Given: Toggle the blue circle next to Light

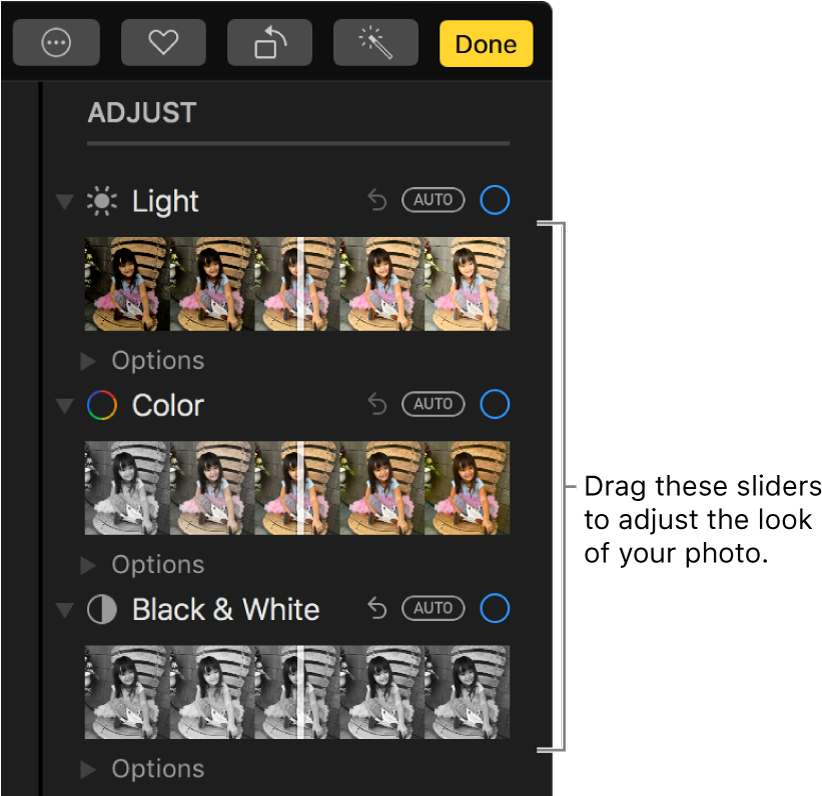Looking at the screenshot, I should click(x=494, y=200).
